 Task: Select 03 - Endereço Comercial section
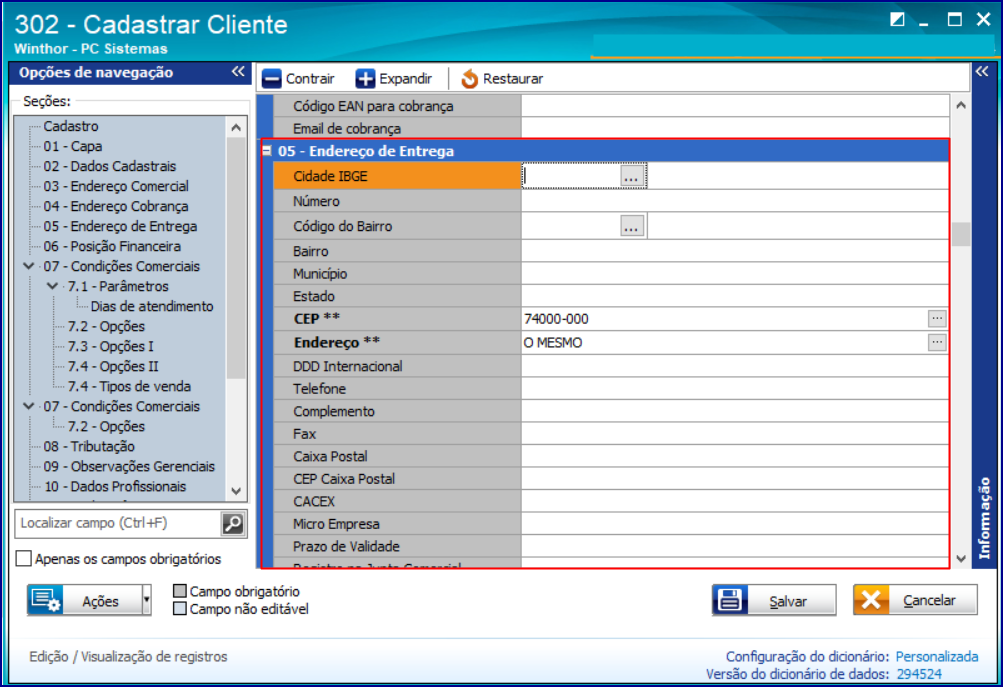(116, 186)
